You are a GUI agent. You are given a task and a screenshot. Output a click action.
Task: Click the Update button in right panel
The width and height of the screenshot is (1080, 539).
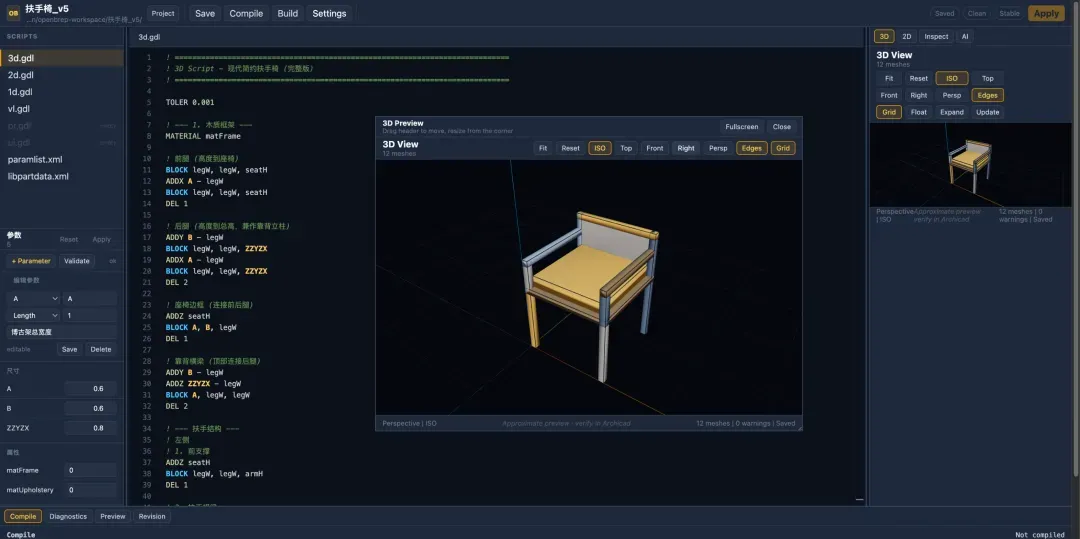click(x=988, y=112)
